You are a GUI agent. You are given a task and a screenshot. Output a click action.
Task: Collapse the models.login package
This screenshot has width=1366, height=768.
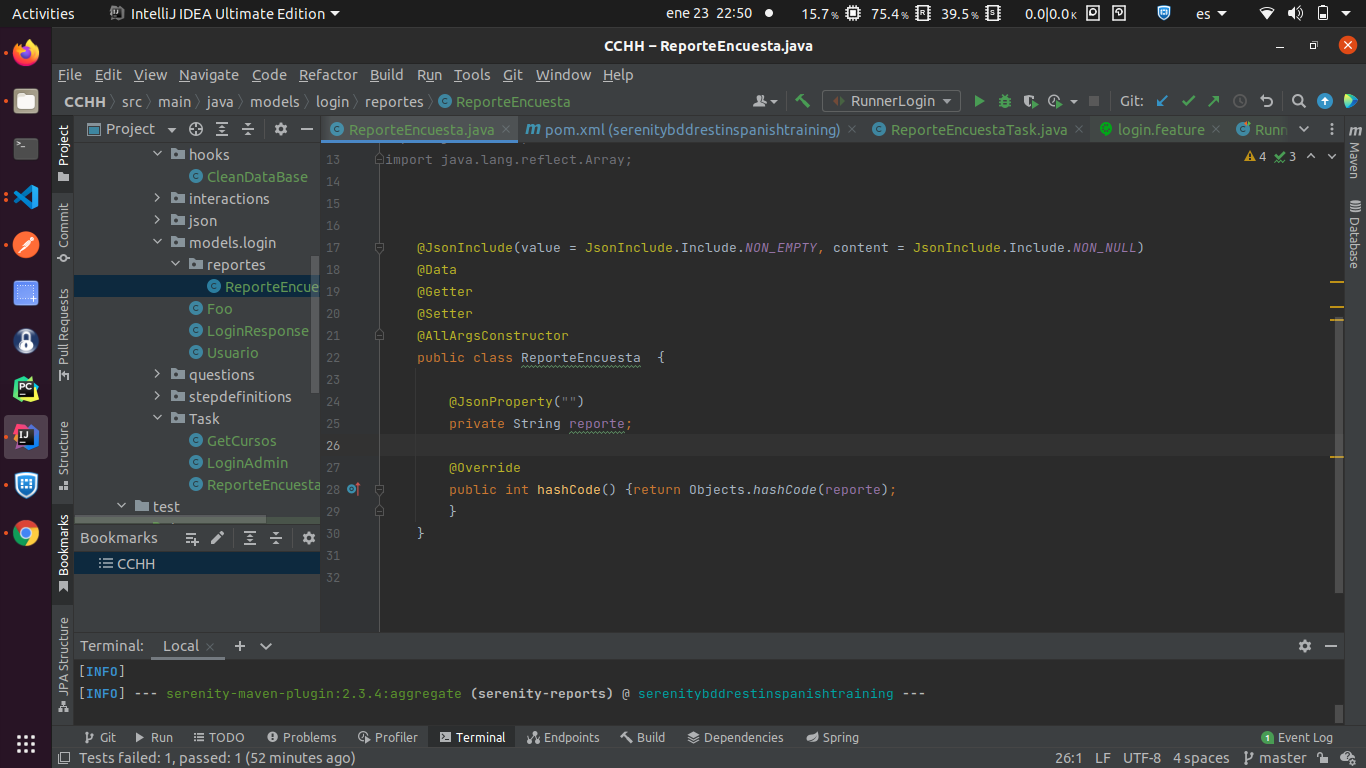[155, 242]
